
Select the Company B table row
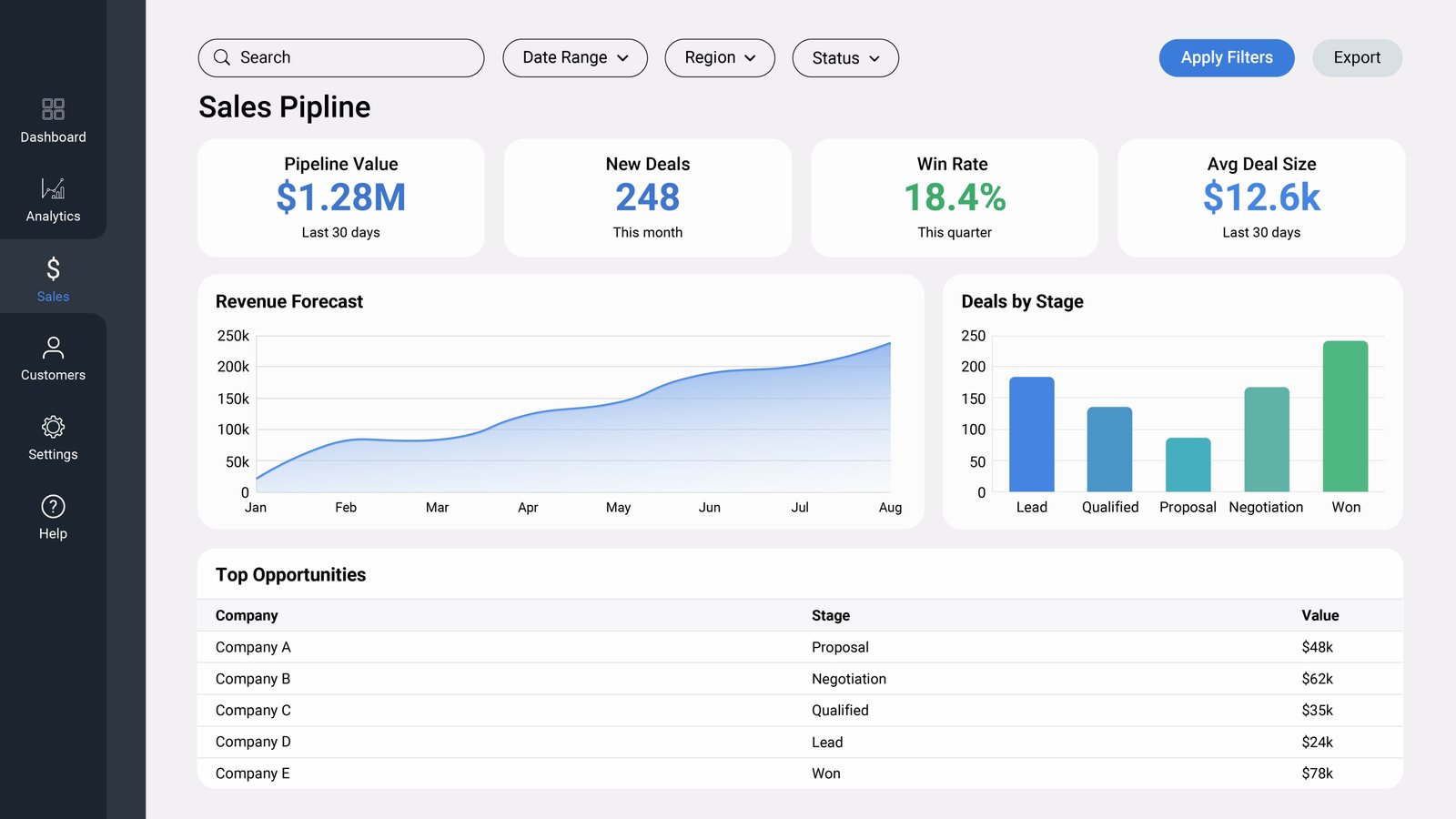point(800,679)
